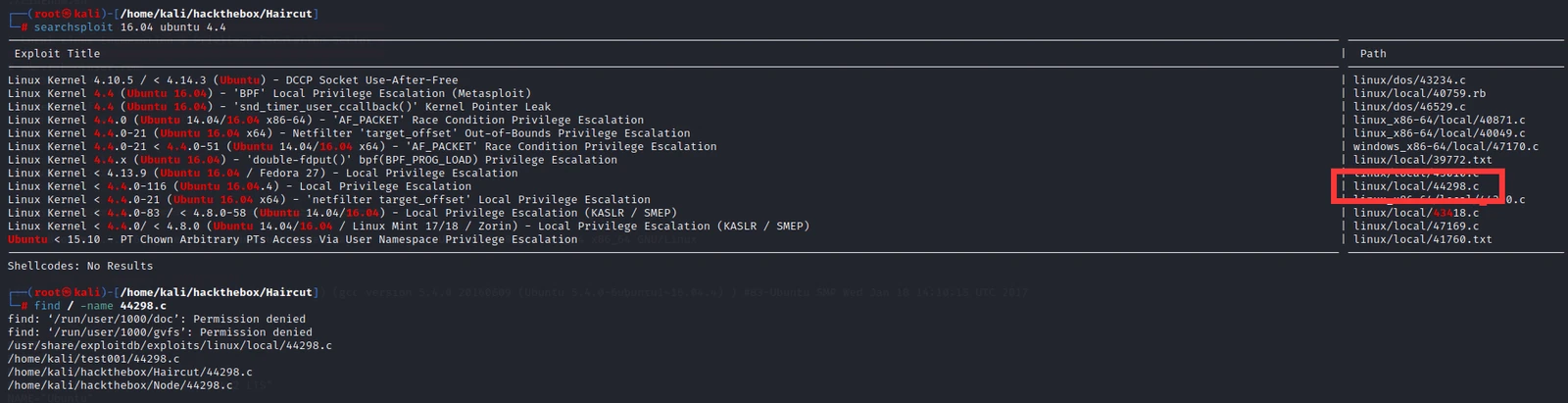This screenshot has width=1568, height=403.
Task: Click 'Shellcodes: No Results' text
Action: pyautogui.click(x=80, y=266)
